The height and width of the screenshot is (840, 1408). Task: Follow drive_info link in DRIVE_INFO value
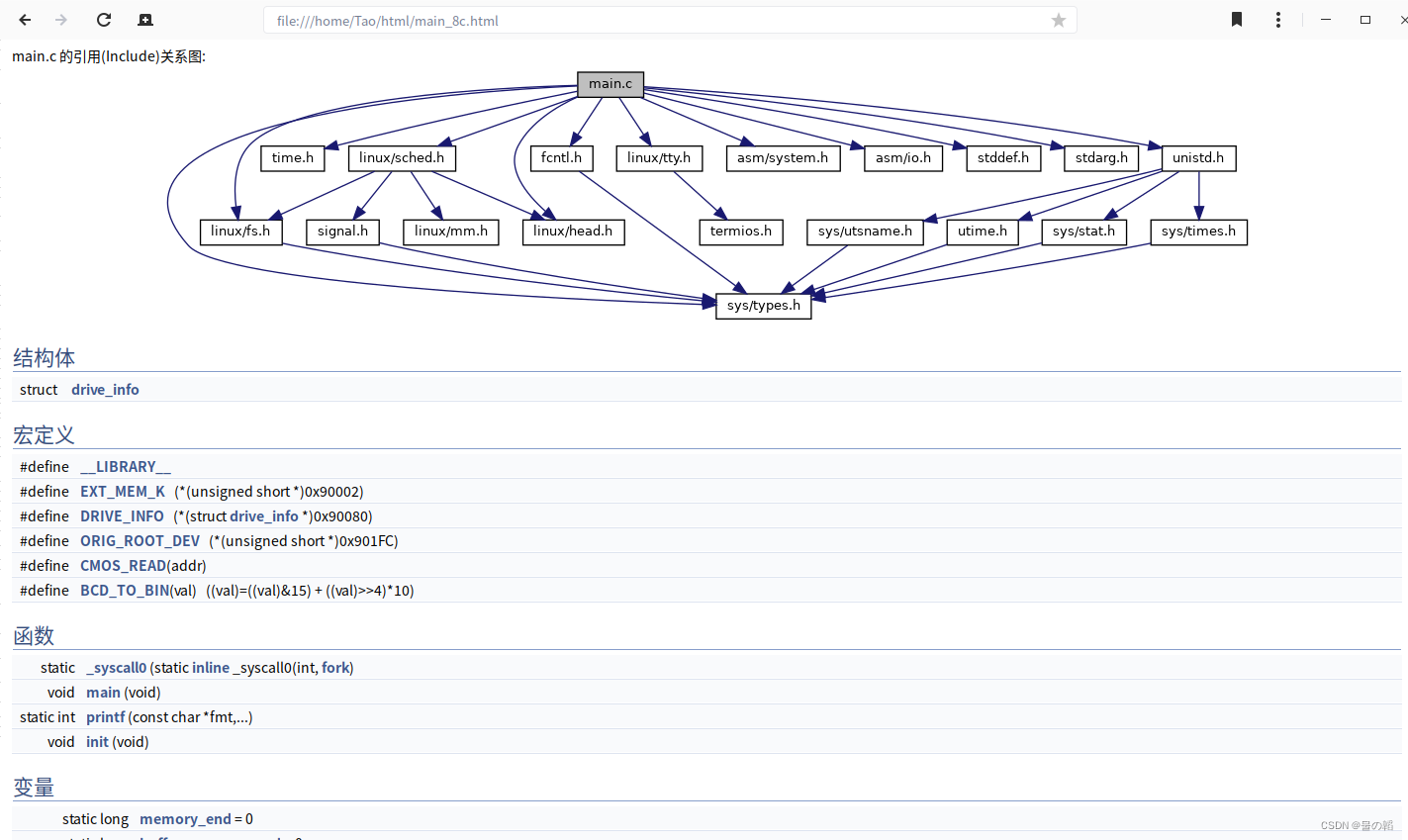264,516
